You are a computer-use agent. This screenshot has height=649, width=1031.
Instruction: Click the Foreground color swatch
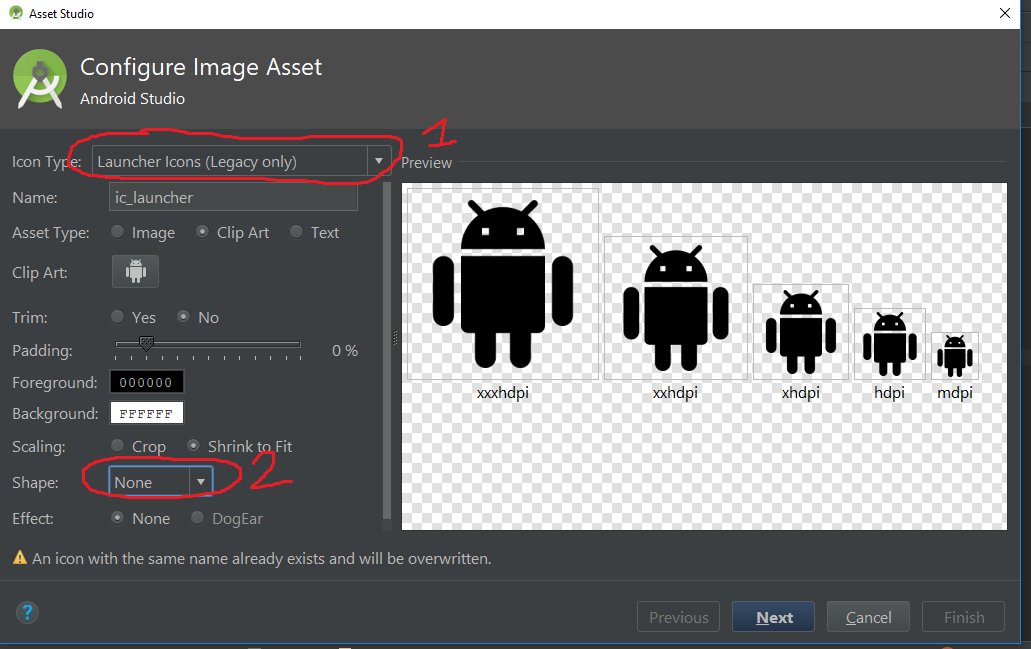pos(146,381)
